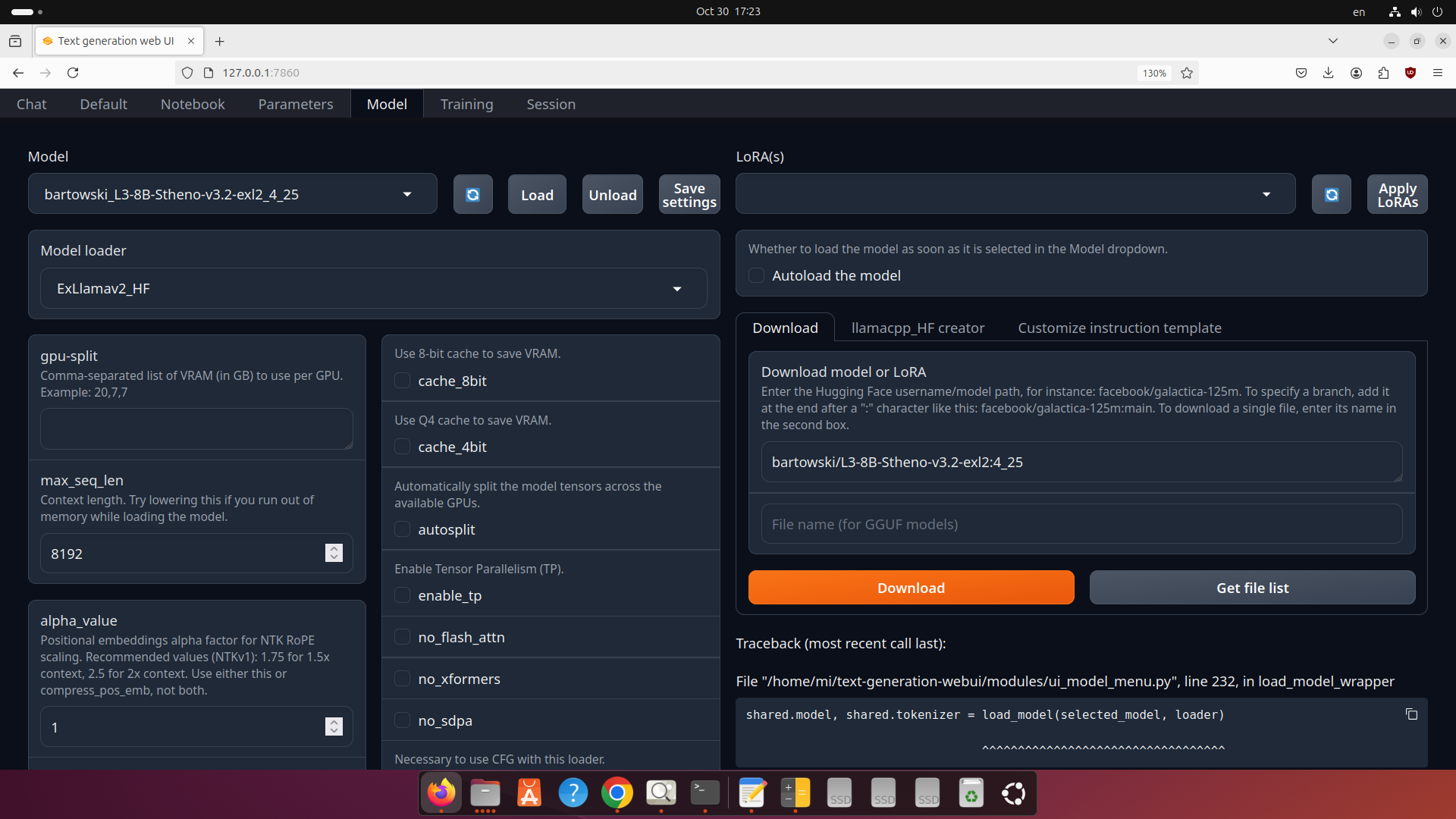
Task: Open the Default tab
Action: (103, 104)
